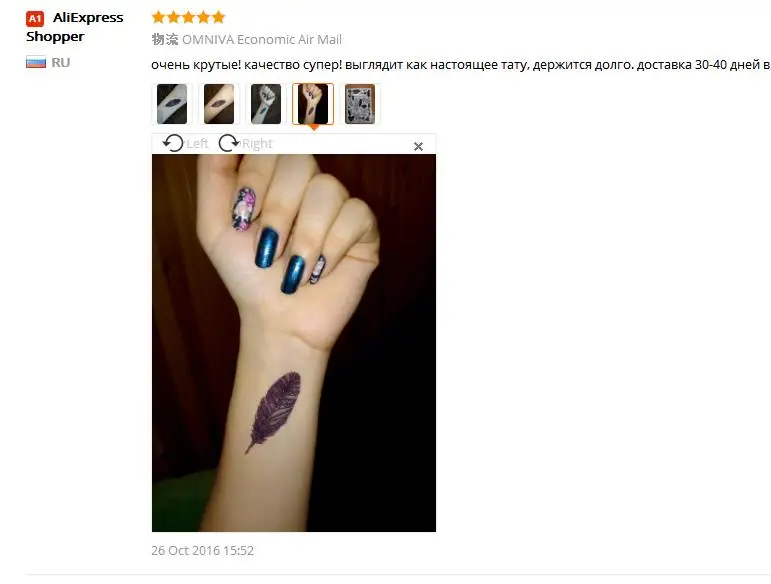The height and width of the screenshot is (584, 771).
Task: Click the AliExpress Shopper reviewer name
Action: click(75, 27)
